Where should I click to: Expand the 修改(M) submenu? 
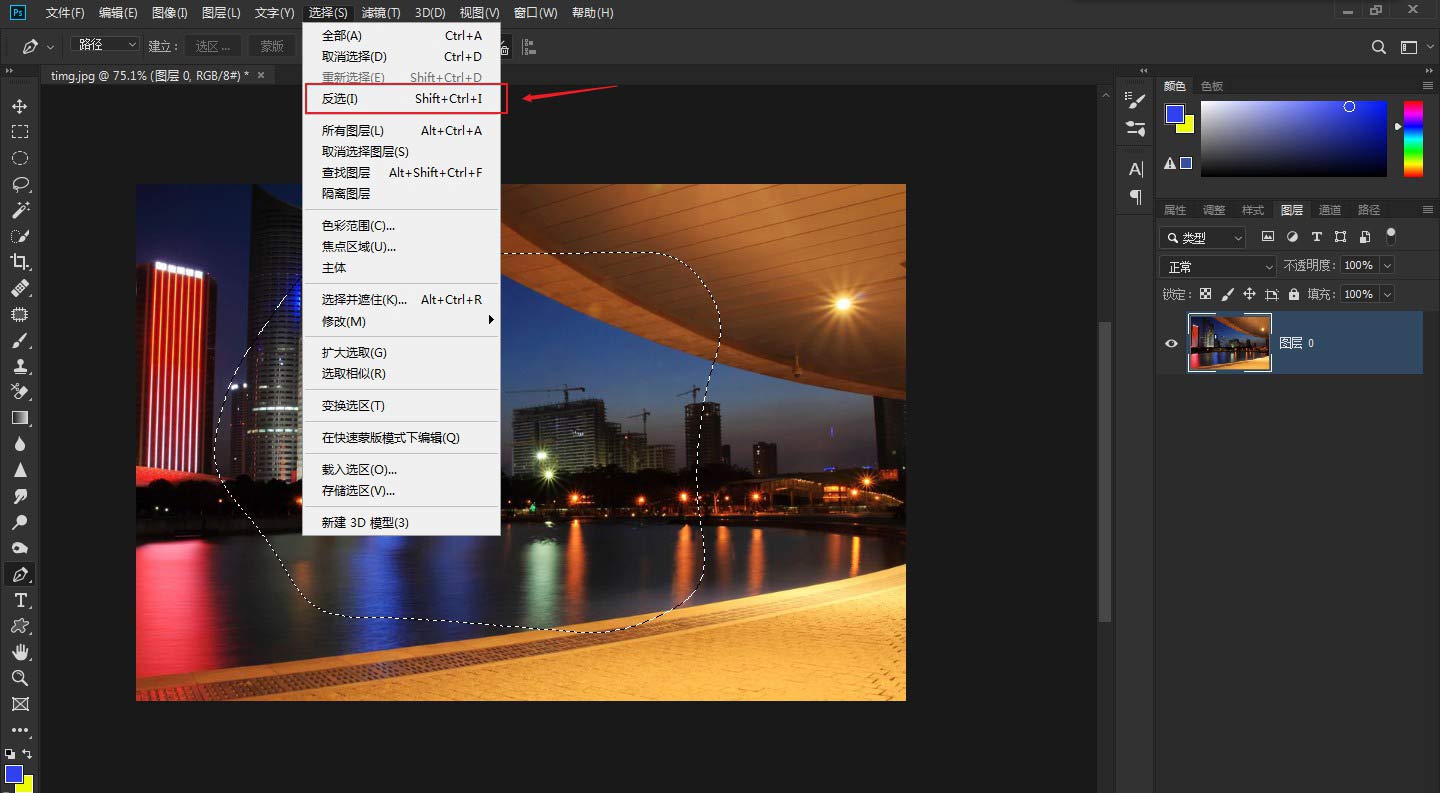coord(401,321)
